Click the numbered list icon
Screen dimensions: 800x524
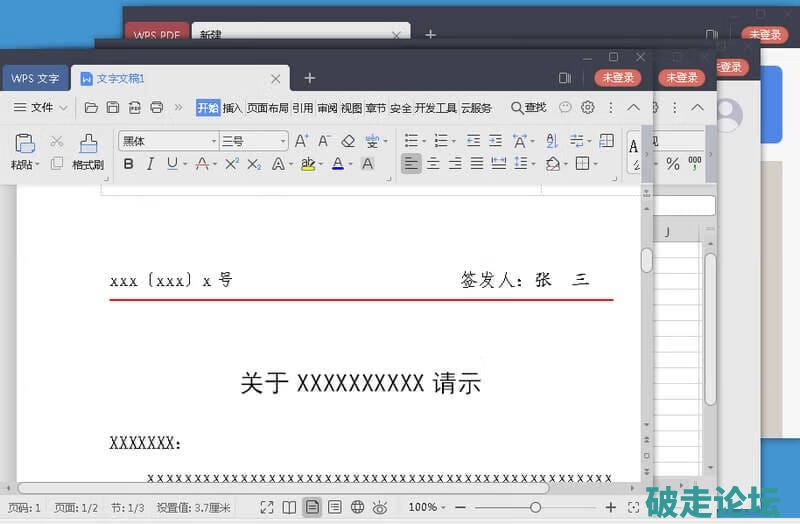point(441,140)
